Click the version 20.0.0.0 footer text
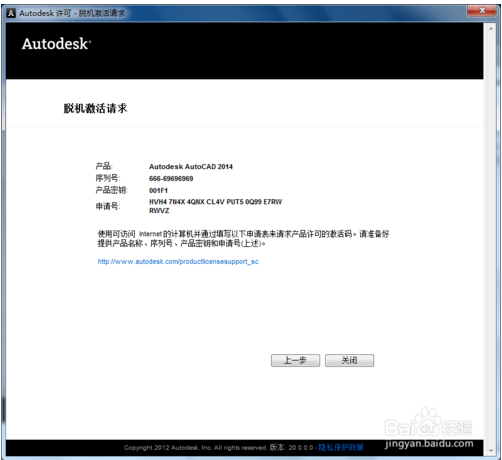 point(291,447)
